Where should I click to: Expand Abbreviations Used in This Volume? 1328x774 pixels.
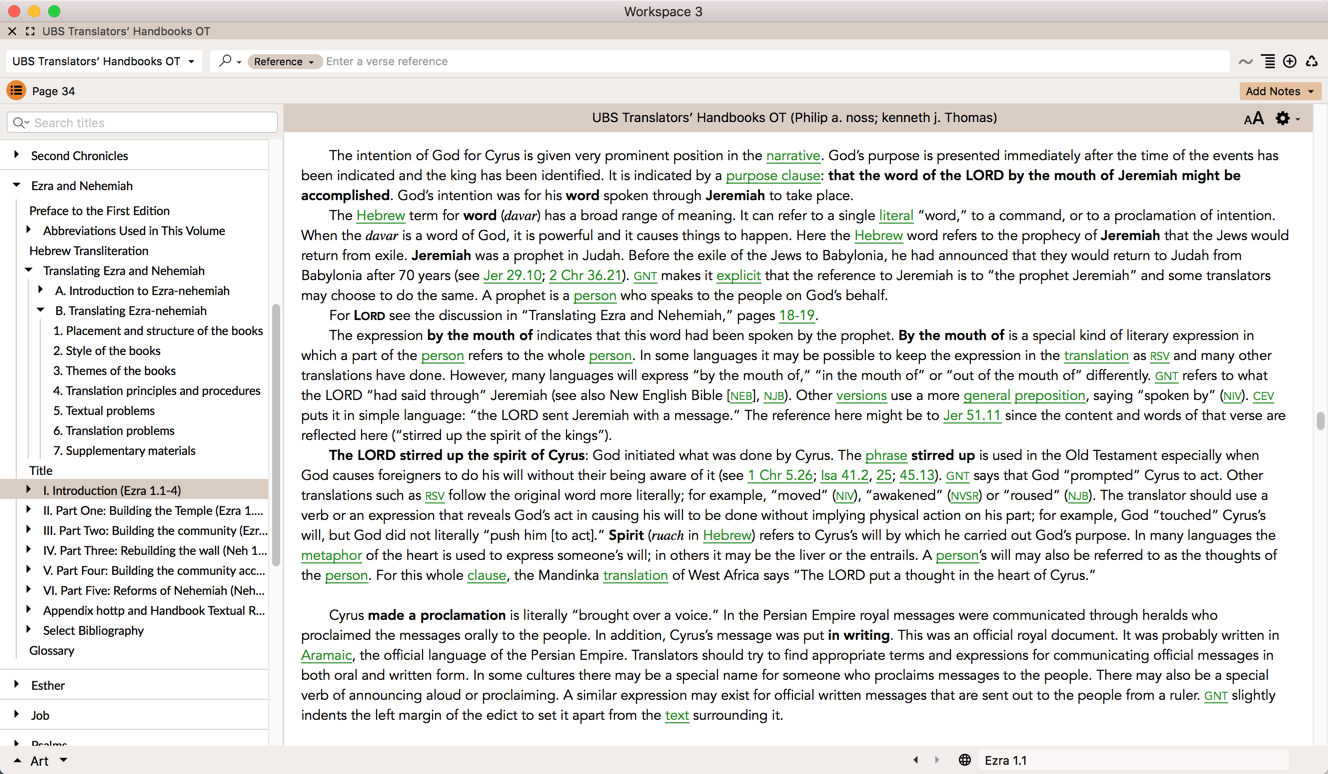[x=28, y=230]
